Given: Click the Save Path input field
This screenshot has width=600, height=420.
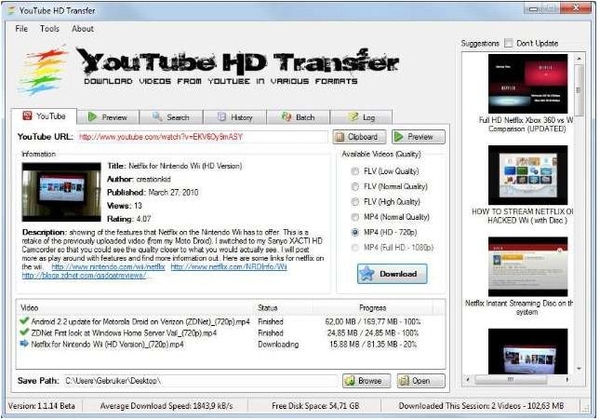Looking at the screenshot, I should click(201, 381).
